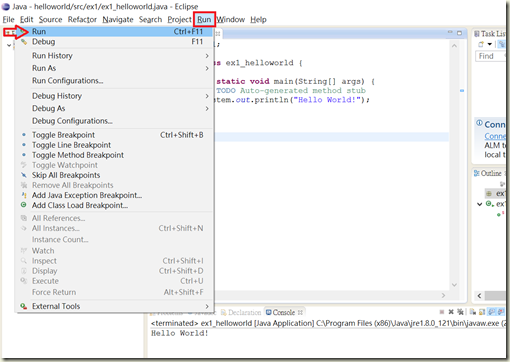Click the Task List Find field
Image resolution: width=510 pixels, height=362 pixels.
coord(490,56)
